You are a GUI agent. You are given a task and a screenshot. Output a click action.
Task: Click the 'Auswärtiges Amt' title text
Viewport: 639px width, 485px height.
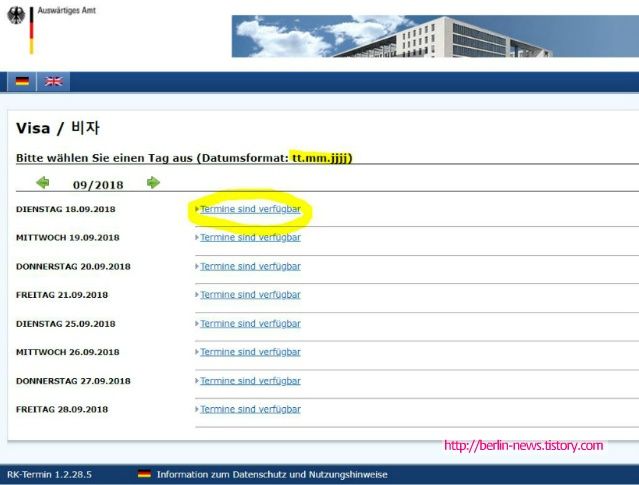67,11
